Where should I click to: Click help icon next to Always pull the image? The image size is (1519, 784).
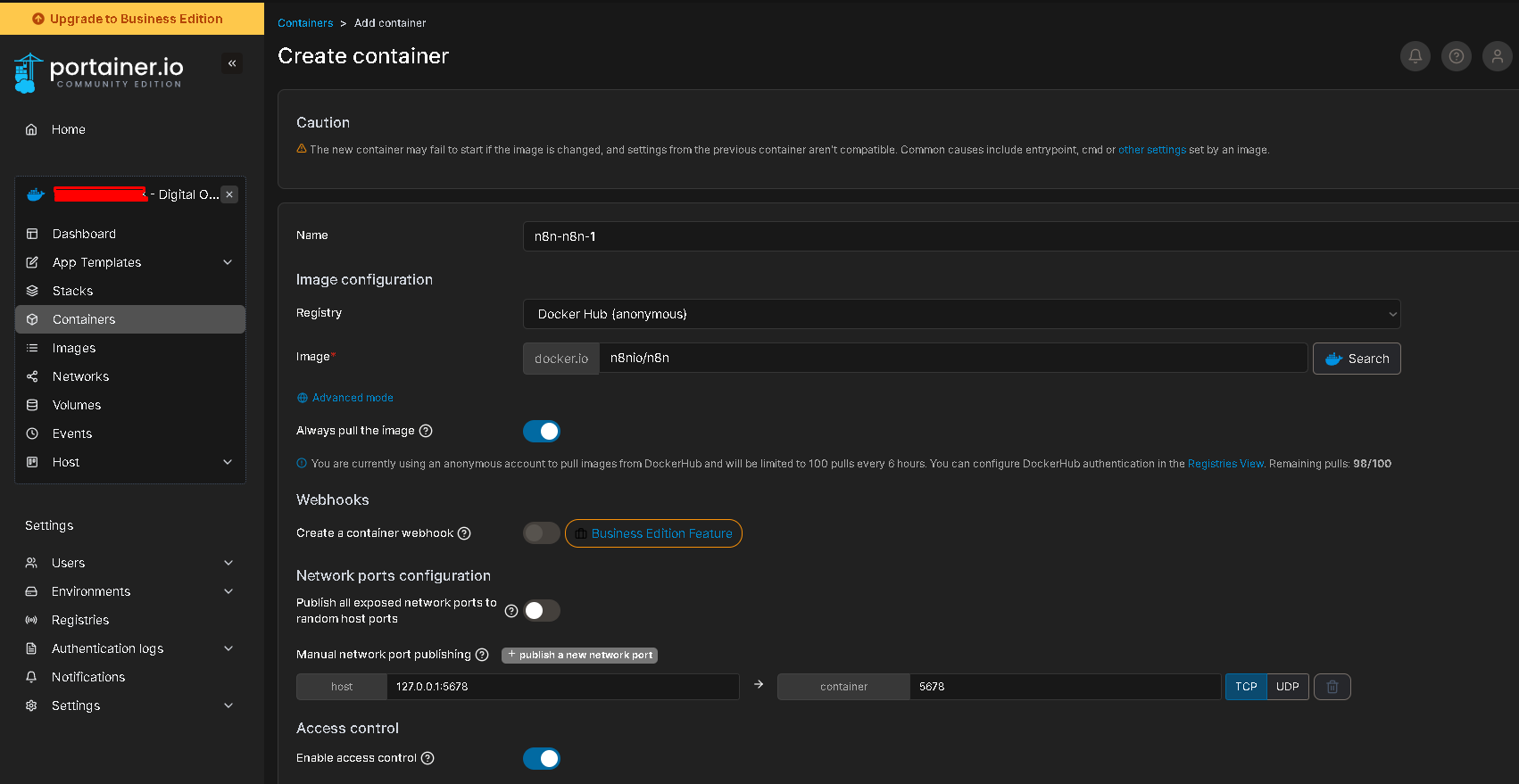[x=426, y=431]
